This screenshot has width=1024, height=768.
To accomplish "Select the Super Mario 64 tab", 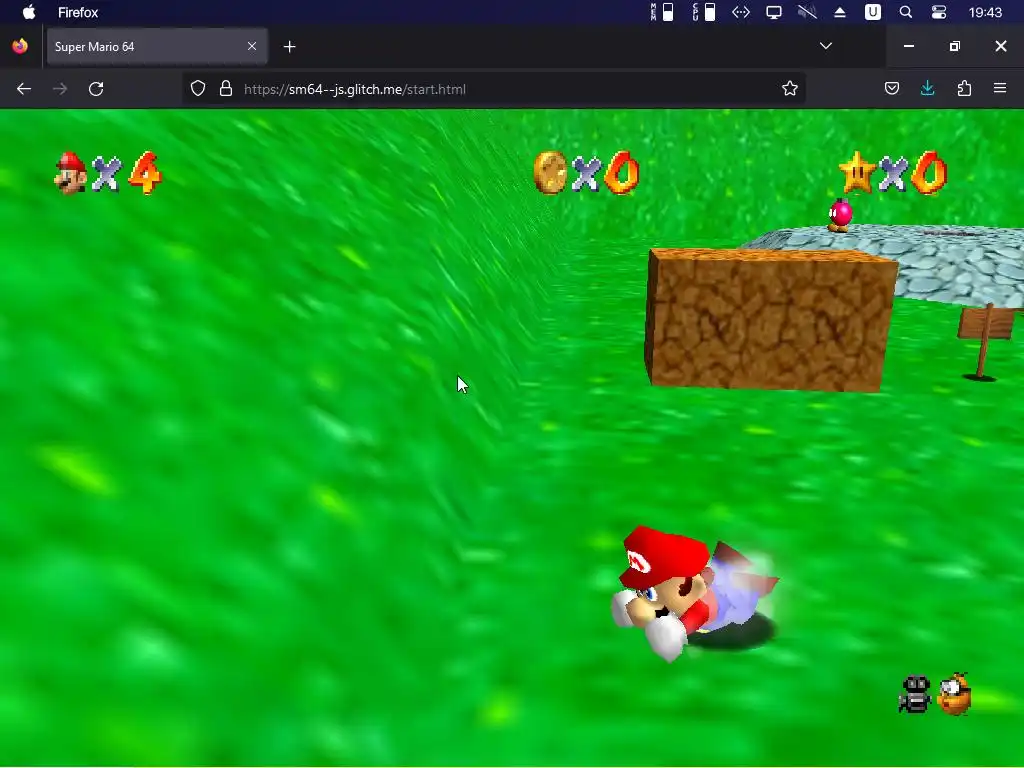I will 157,46.
